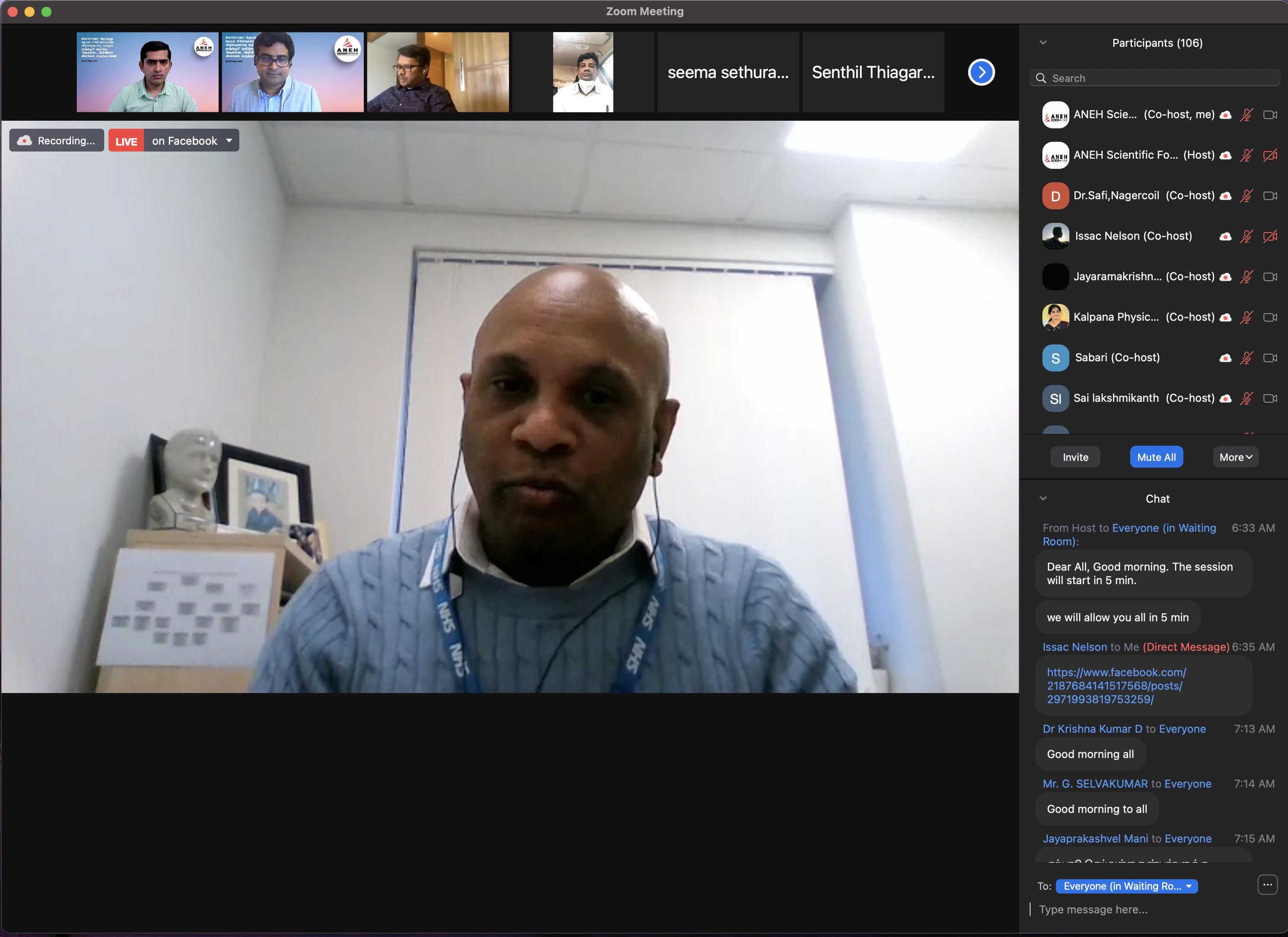This screenshot has height=937, width=1288.
Task: Click the next-page arrow in the video strip
Action: (x=981, y=72)
